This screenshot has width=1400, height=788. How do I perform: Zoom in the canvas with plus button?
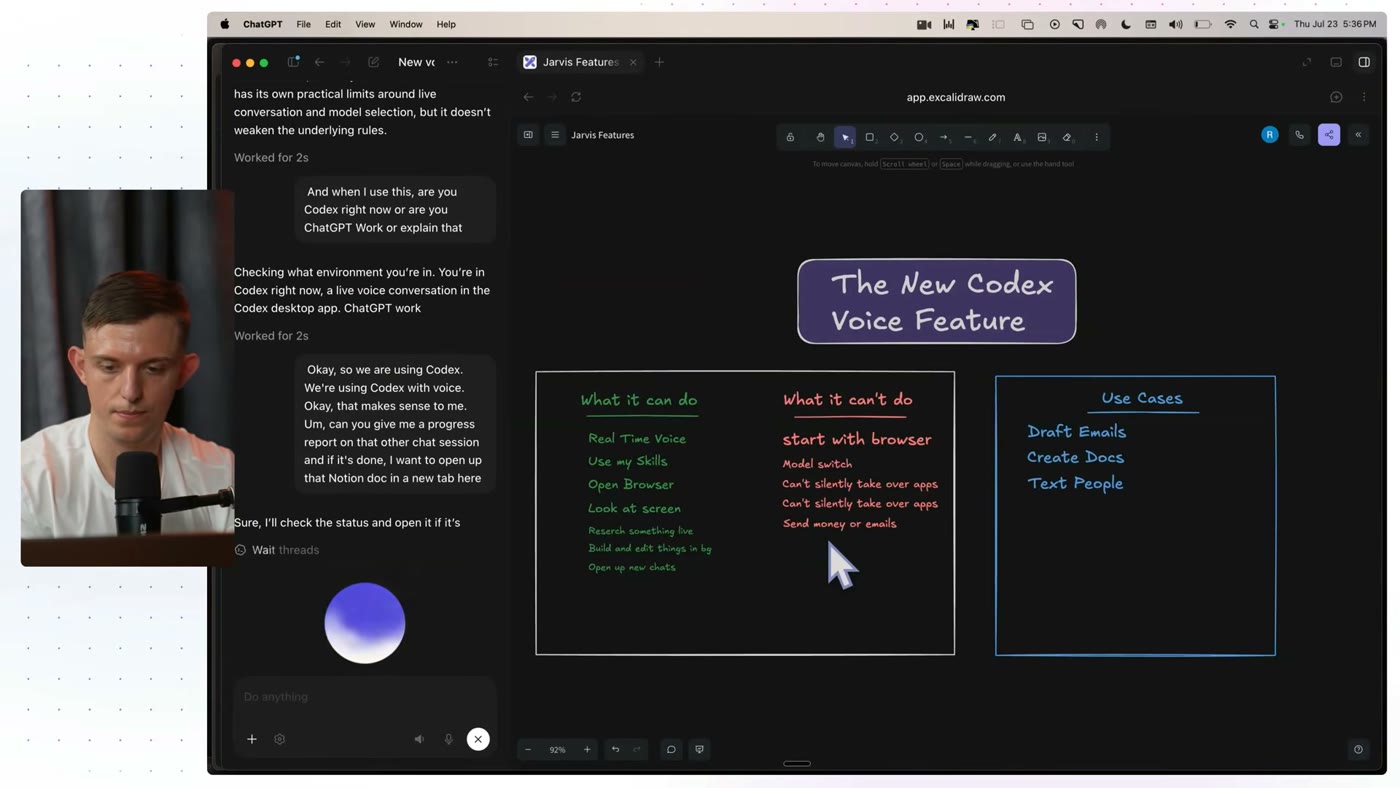587,749
